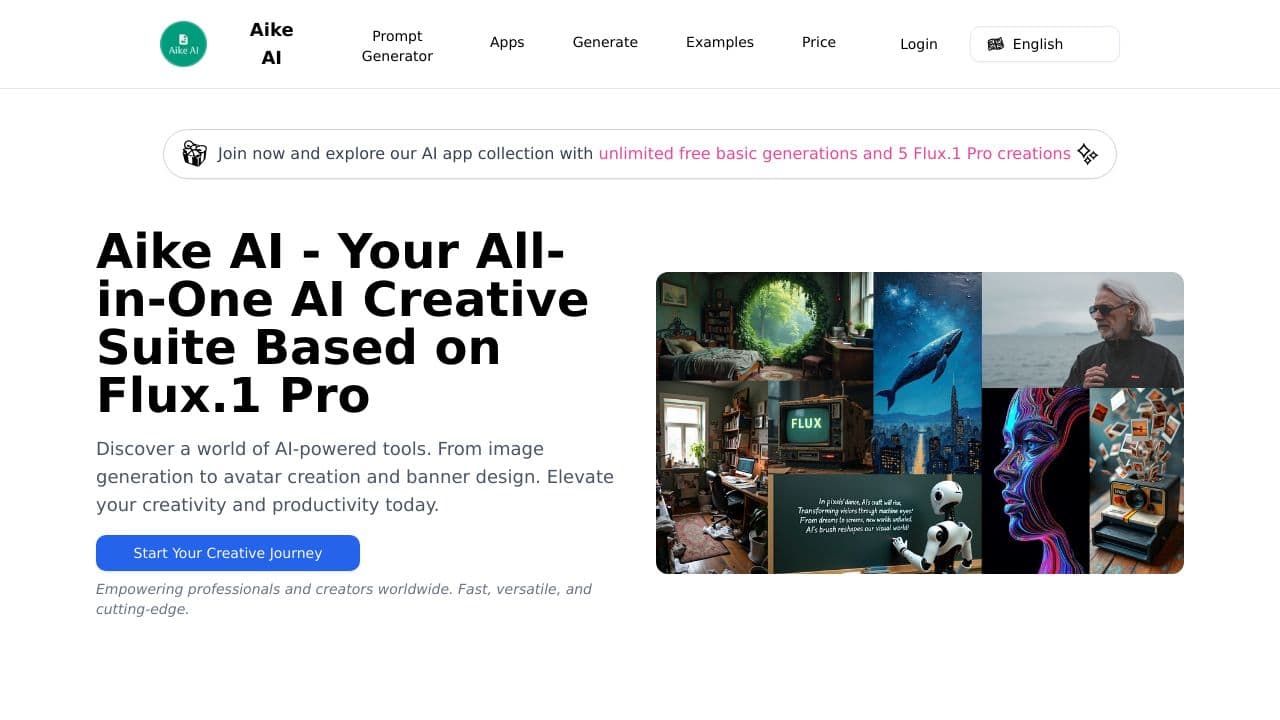Viewport: 1280px width, 720px height.
Task: Select the neon colorful face artwork
Action: pos(1036,481)
